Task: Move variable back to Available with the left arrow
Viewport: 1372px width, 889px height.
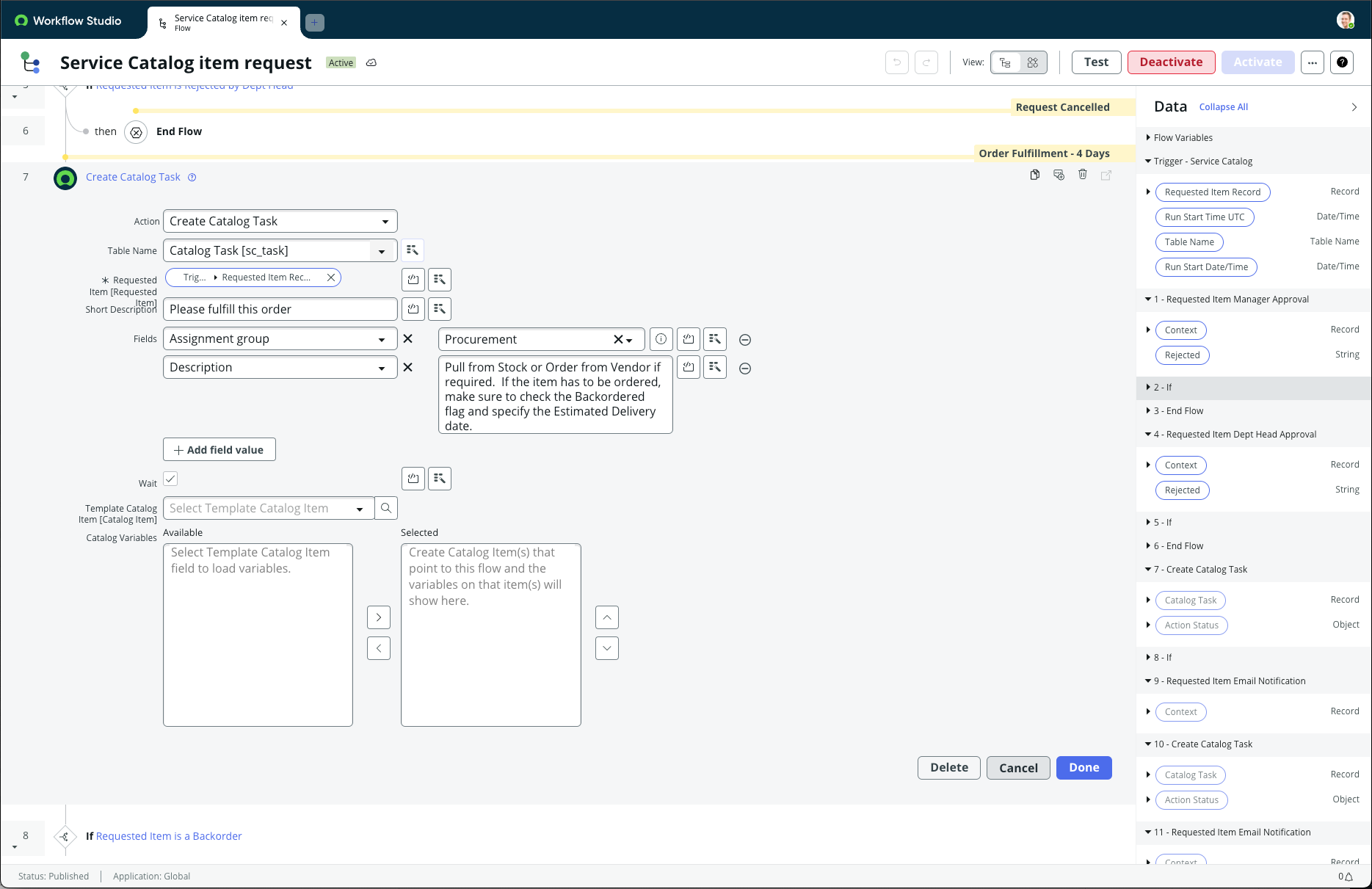Action: pos(379,648)
